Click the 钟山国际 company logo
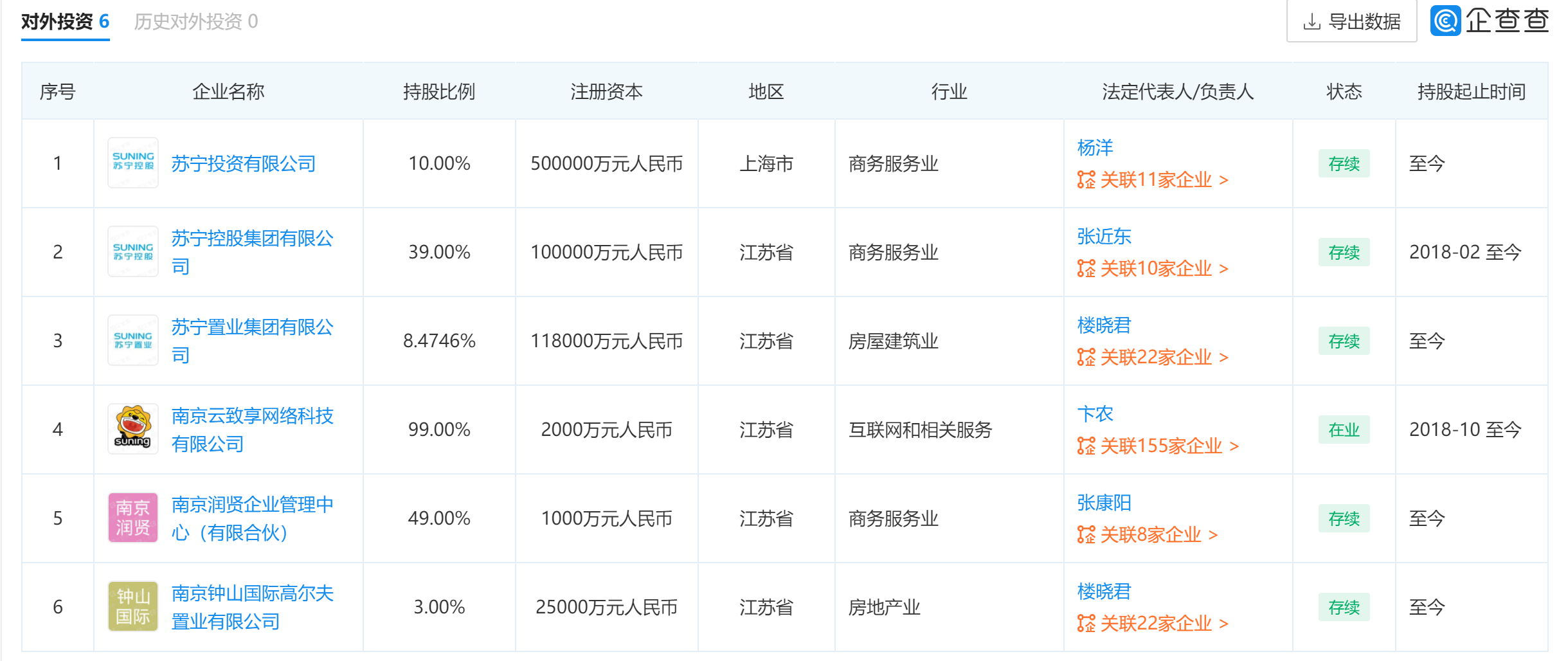The height and width of the screenshot is (661, 1568). (x=132, y=606)
